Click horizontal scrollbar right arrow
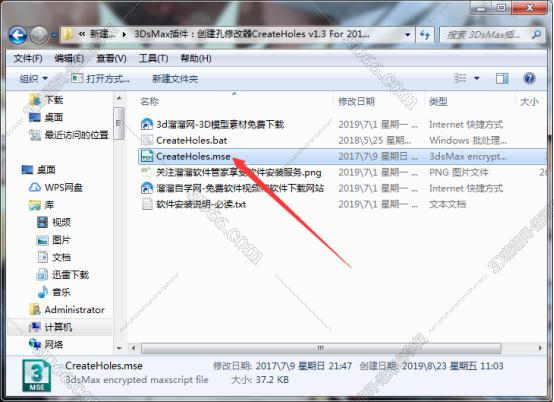This screenshot has height=402, width=554. point(540,348)
